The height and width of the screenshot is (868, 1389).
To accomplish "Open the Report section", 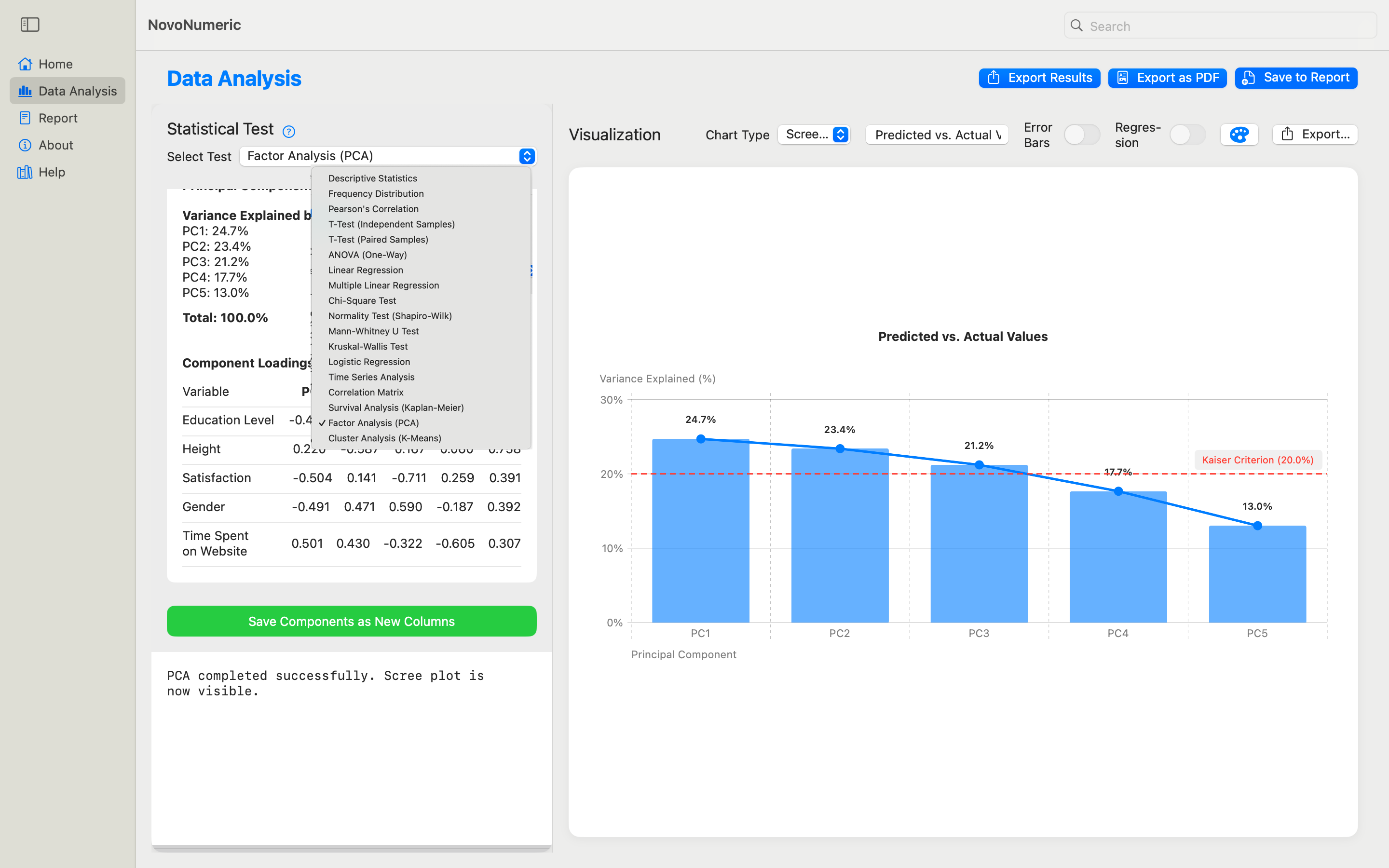I will pos(57,118).
